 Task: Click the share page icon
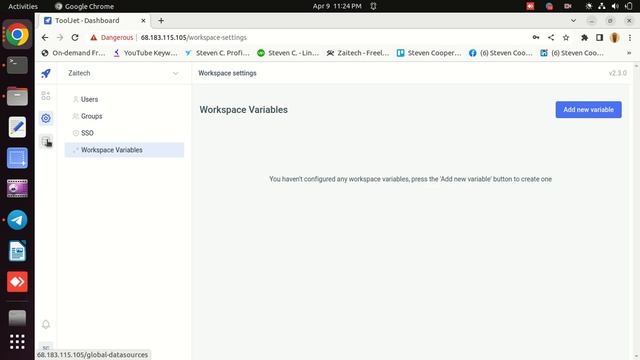tap(551, 38)
